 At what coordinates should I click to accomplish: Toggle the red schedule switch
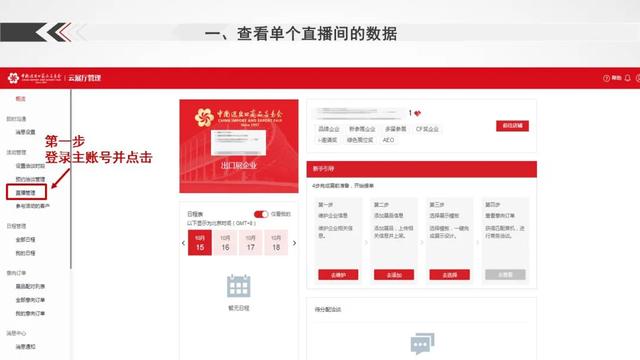(x=261, y=214)
